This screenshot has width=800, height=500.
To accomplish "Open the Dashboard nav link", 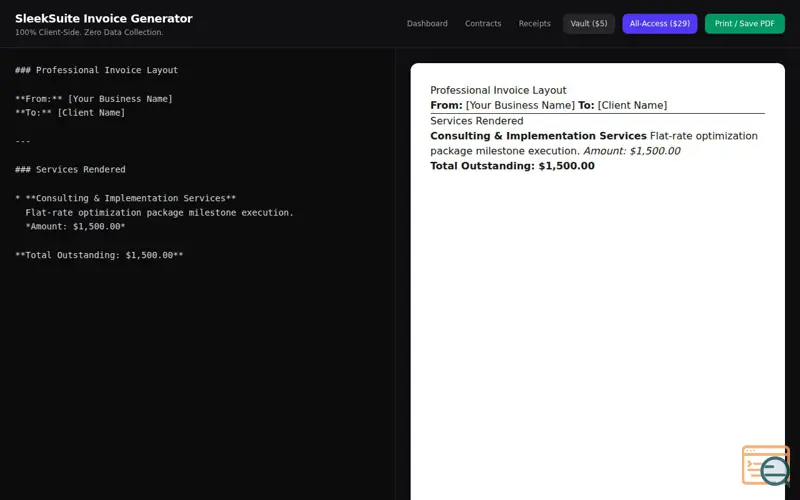I will 427,23.
